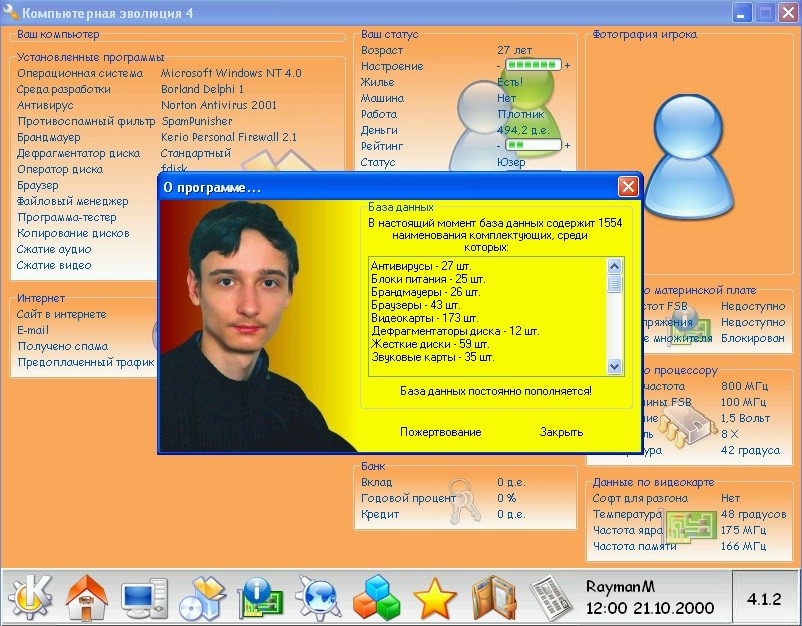Increase Настроение with plus sign
The width and height of the screenshot is (802, 626).
pos(567,65)
